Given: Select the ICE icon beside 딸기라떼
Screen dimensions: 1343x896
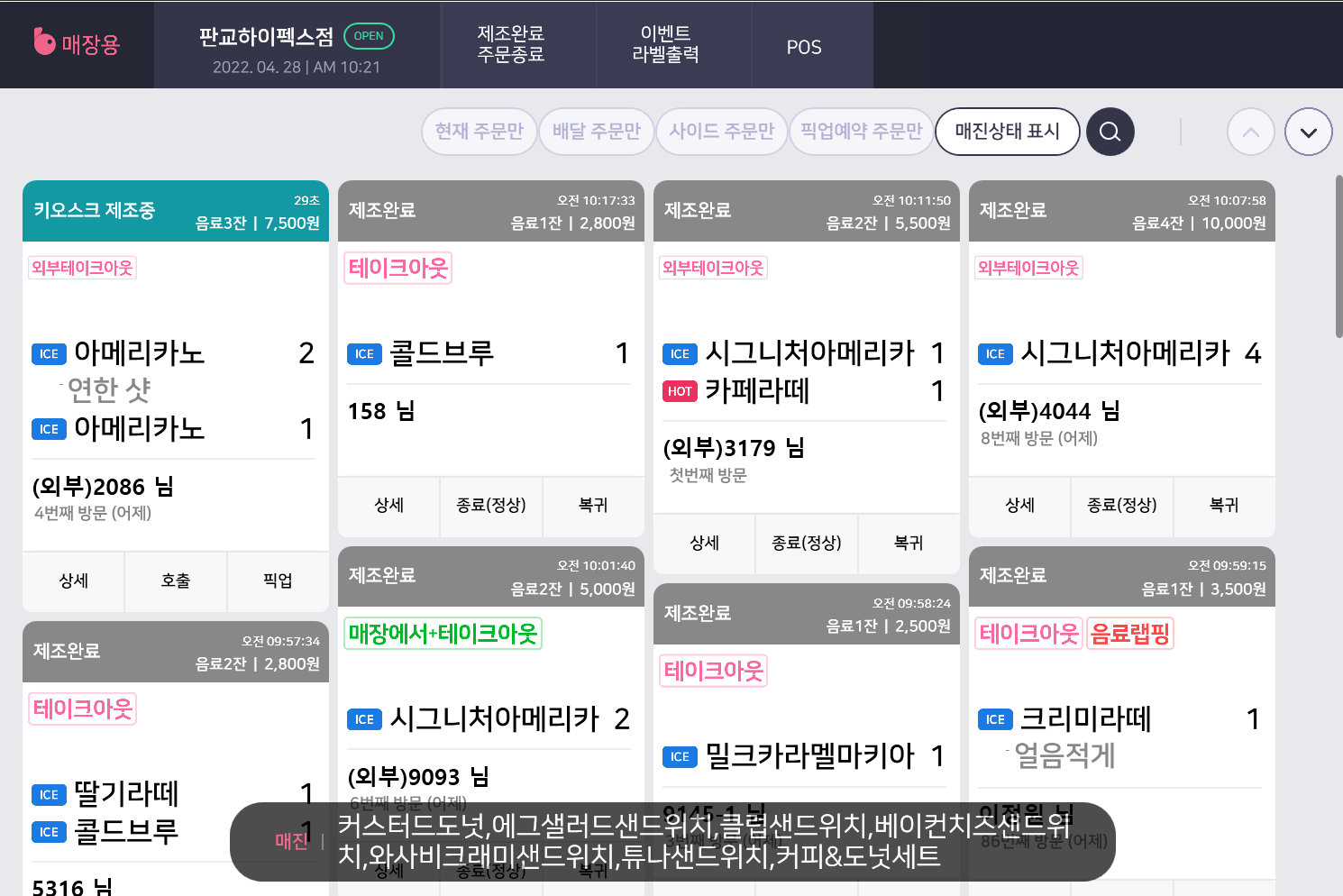Looking at the screenshot, I should pos(49,794).
